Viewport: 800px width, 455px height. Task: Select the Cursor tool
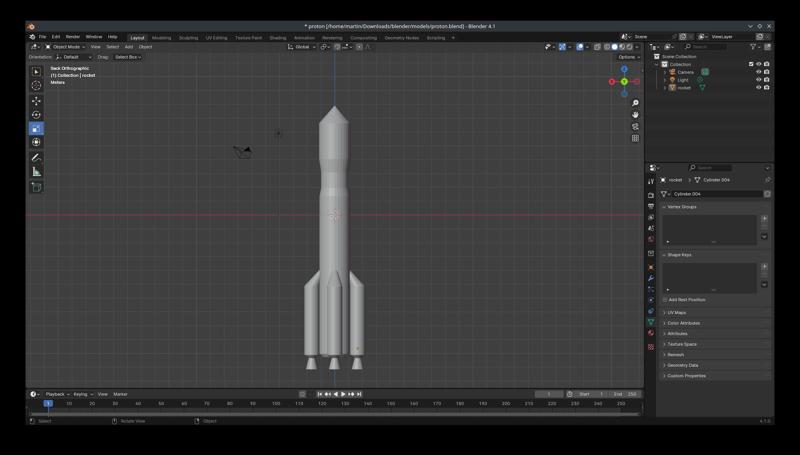point(36,86)
